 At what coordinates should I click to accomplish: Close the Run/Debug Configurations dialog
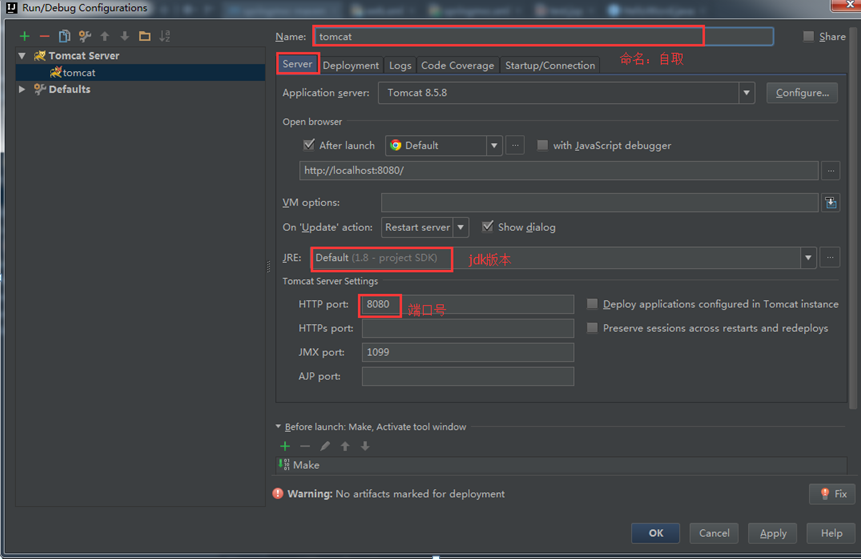[x=847, y=5]
